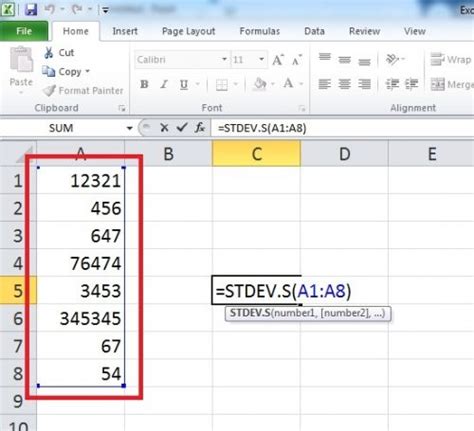Align text right

364,84
